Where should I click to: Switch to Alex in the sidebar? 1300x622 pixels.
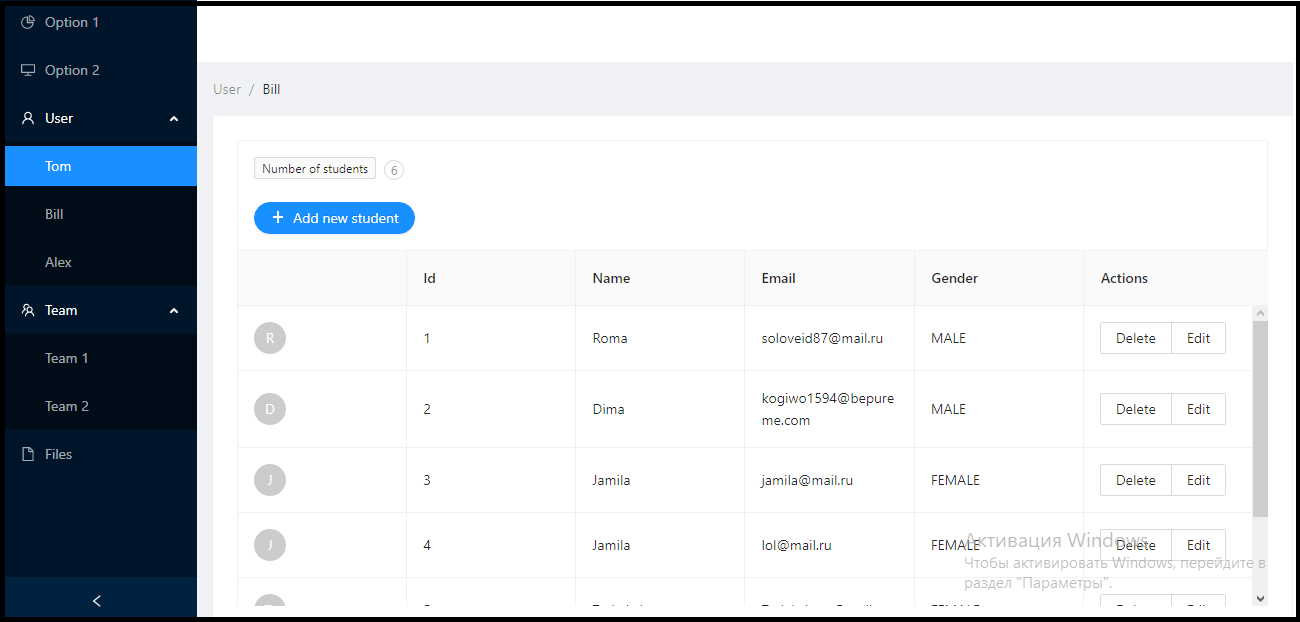tap(58, 261)
